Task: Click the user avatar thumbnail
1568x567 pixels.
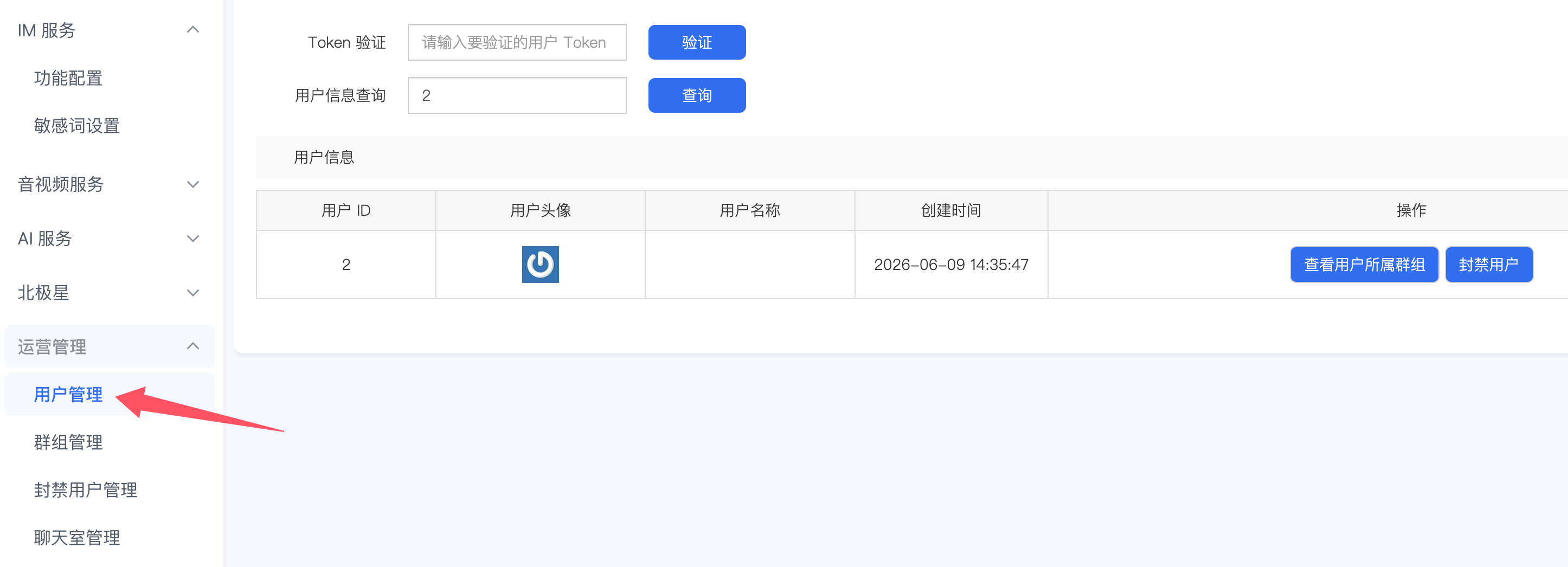Action: point(541,265)
